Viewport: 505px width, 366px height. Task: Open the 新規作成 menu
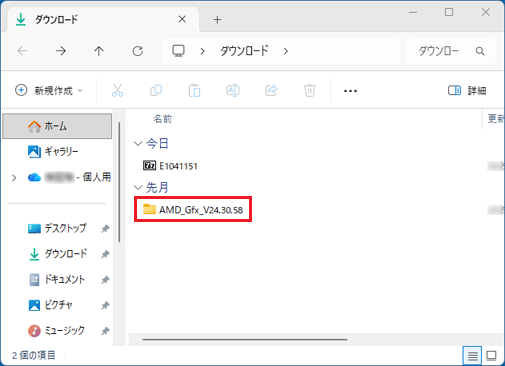coord(49,90)
